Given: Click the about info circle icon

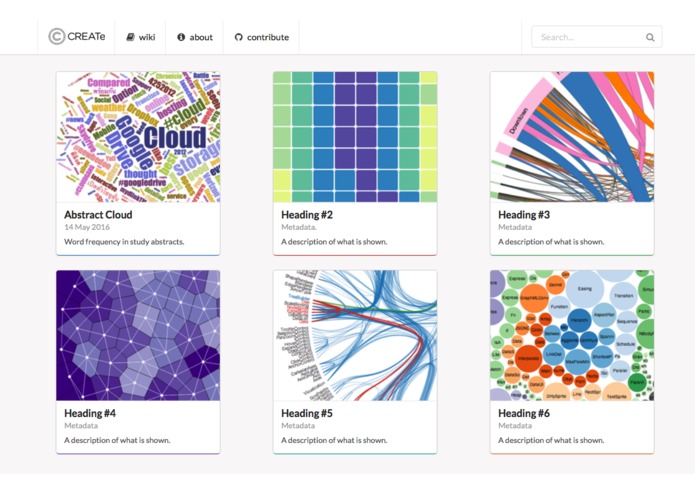Looking at the screenshot, I should click(181, 37).
